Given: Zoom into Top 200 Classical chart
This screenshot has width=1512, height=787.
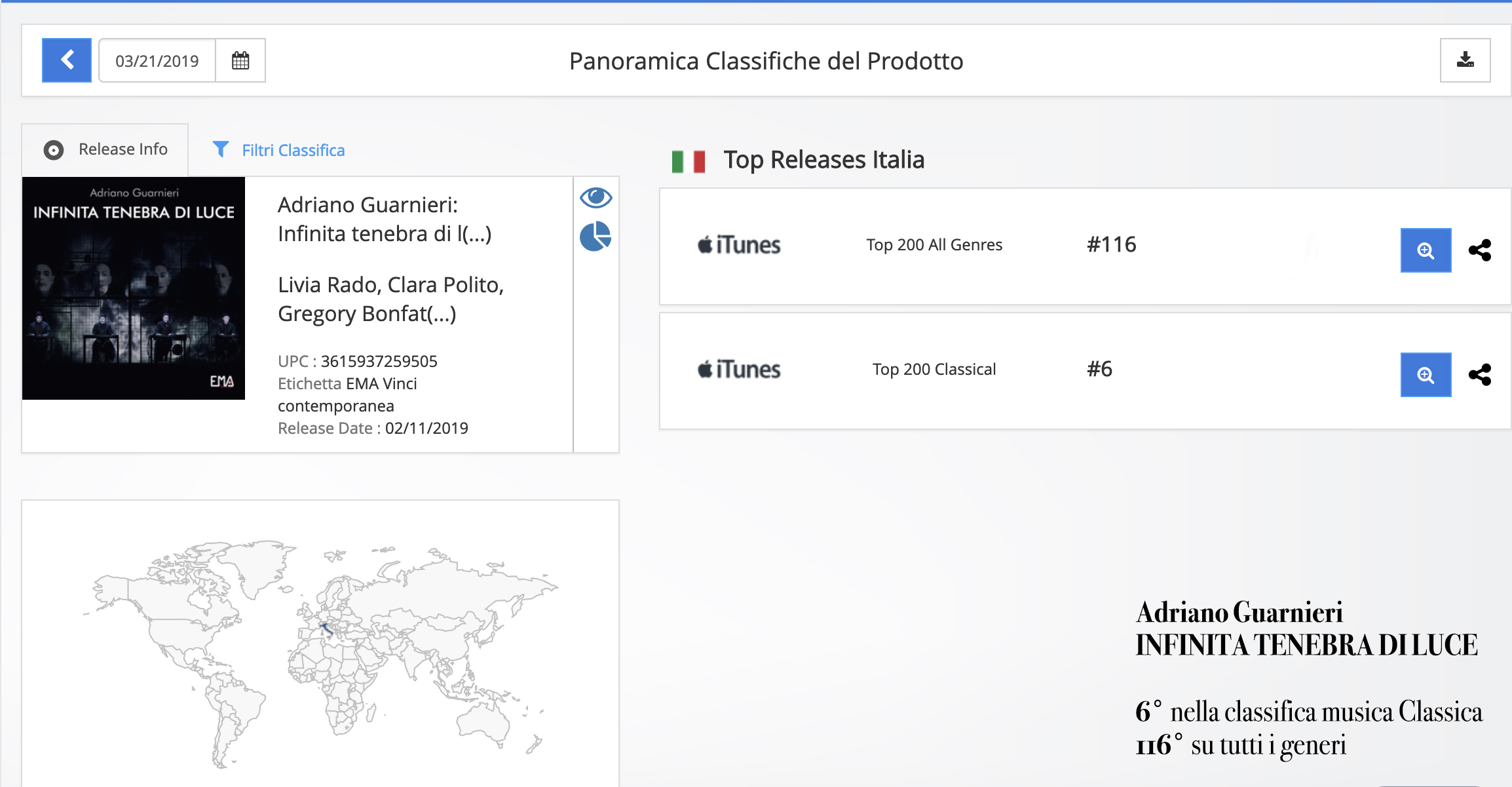Looking at the screenshot, I should [x=1426, y=374].
